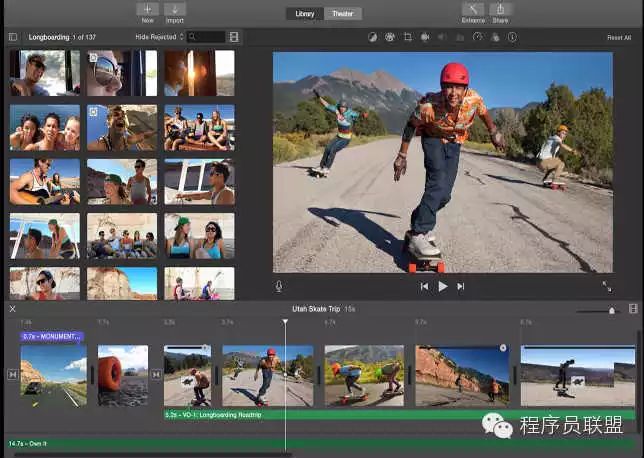Toggle filmstrip view icon beside search
This screenshot has height=458, width=644.
(x=234, y=37)
